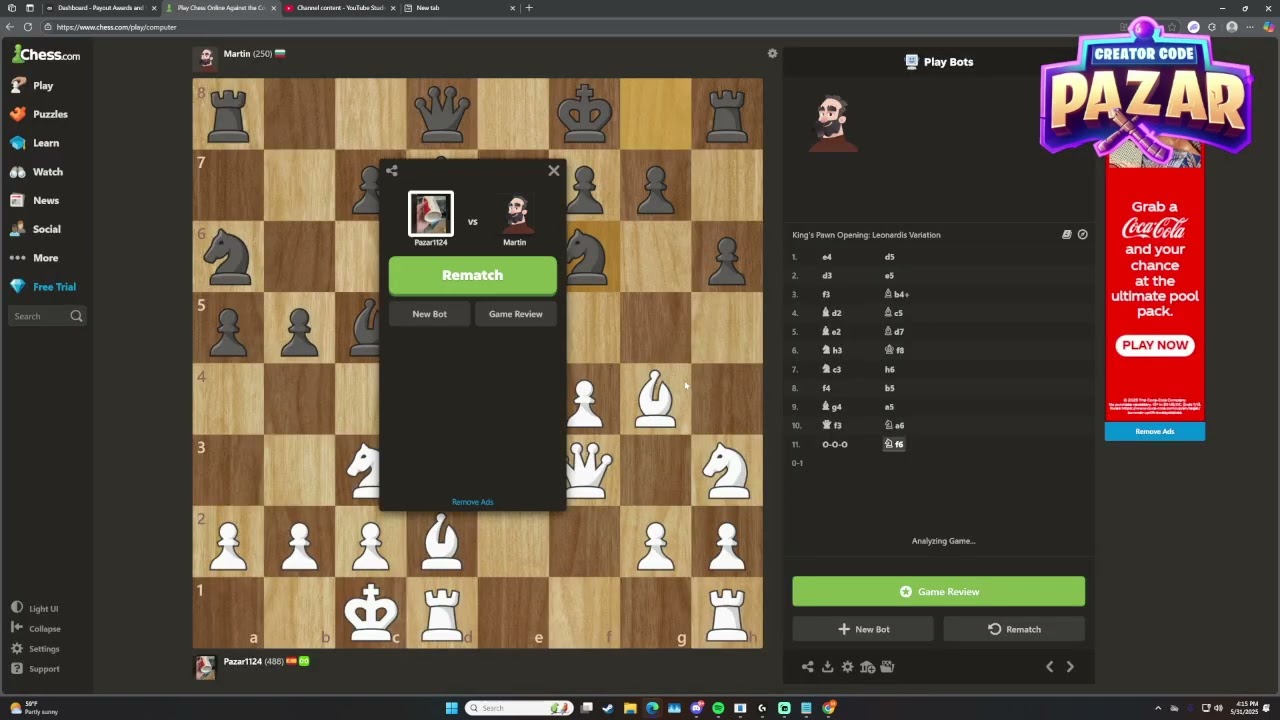
Task: Switch to New tab browser tab
Action: point(460,8)
